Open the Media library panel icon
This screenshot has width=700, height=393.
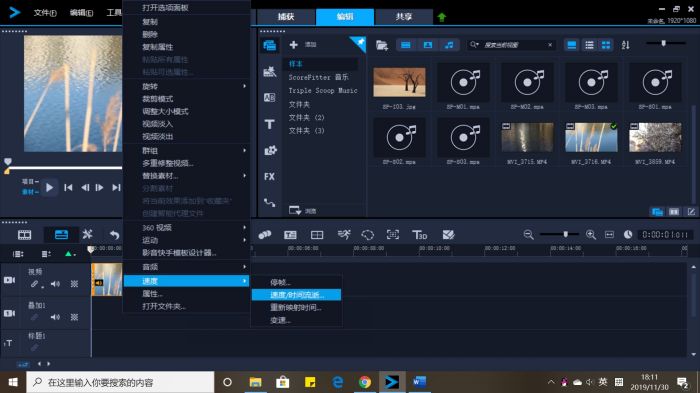click(270, 45)
